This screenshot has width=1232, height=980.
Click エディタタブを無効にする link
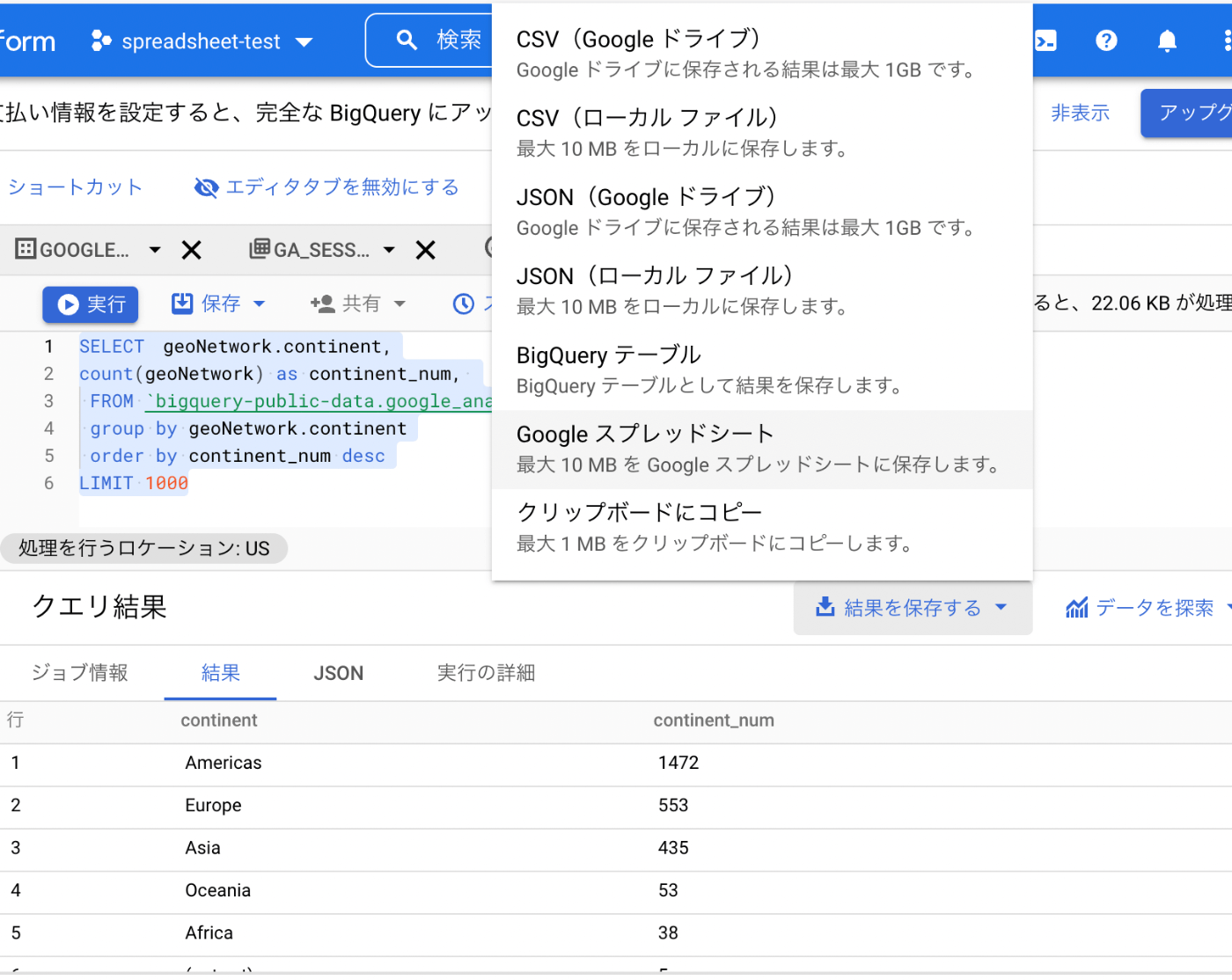(342, 187)
